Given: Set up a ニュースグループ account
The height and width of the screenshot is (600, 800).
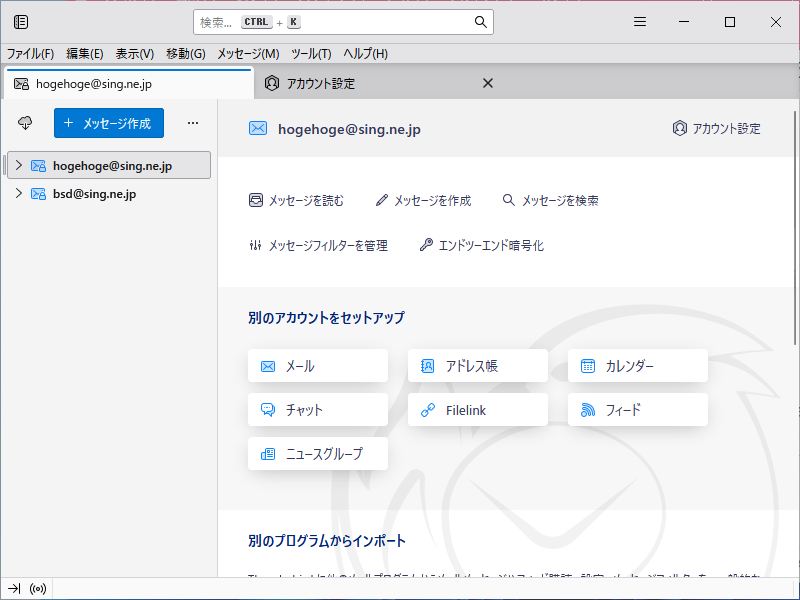Looking at the screenshot, I should pyautogui.click(x=318, y=454).
